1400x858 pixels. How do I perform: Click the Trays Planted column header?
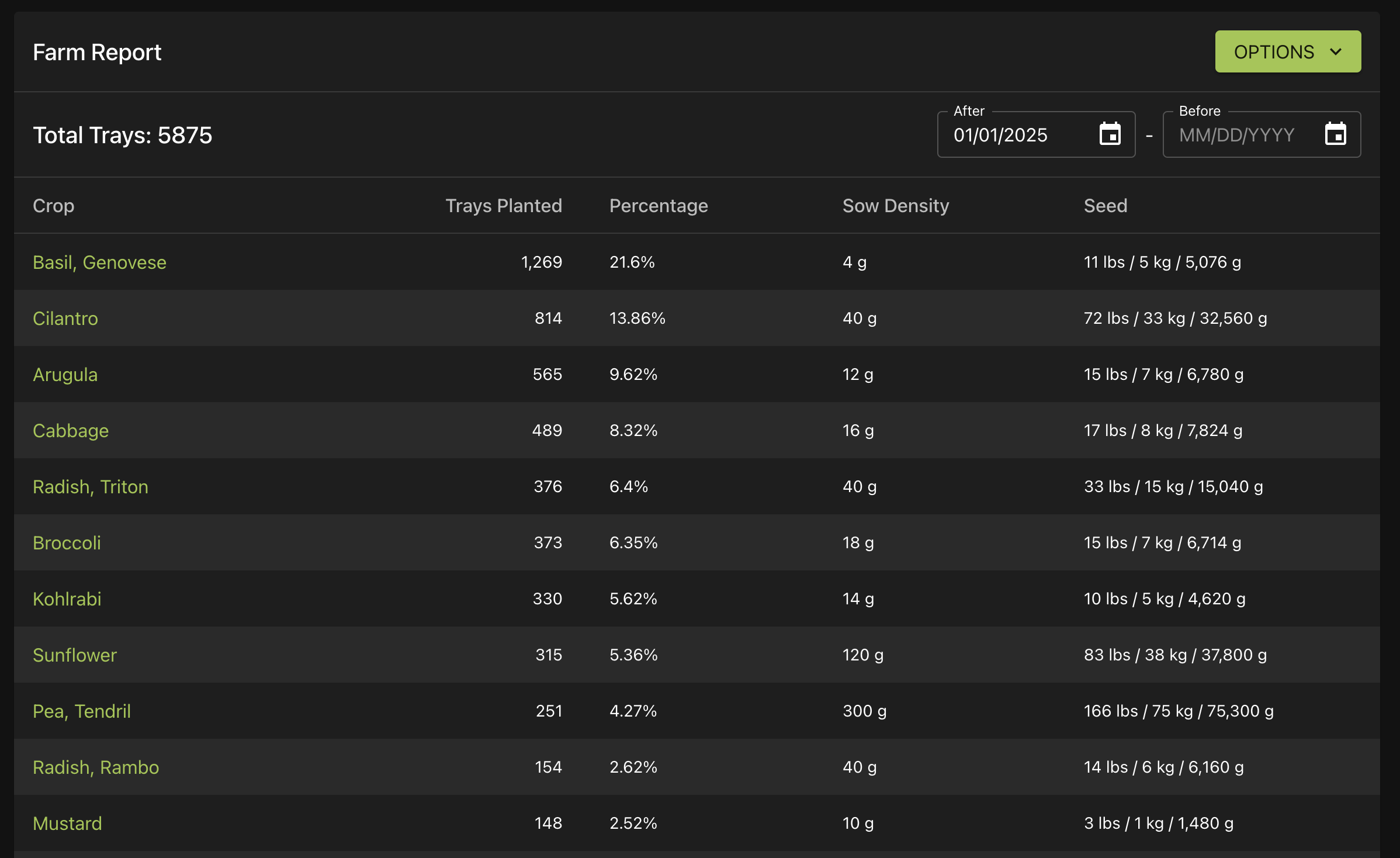[x=504, y=206]
